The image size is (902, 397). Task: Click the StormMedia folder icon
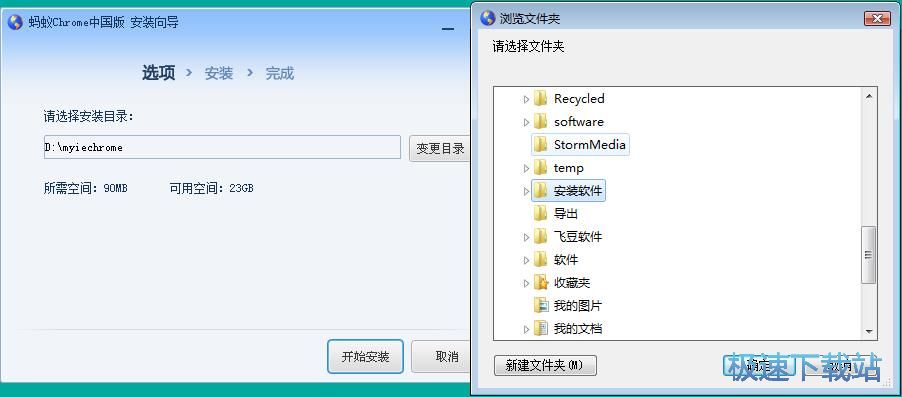click(540, 144)
